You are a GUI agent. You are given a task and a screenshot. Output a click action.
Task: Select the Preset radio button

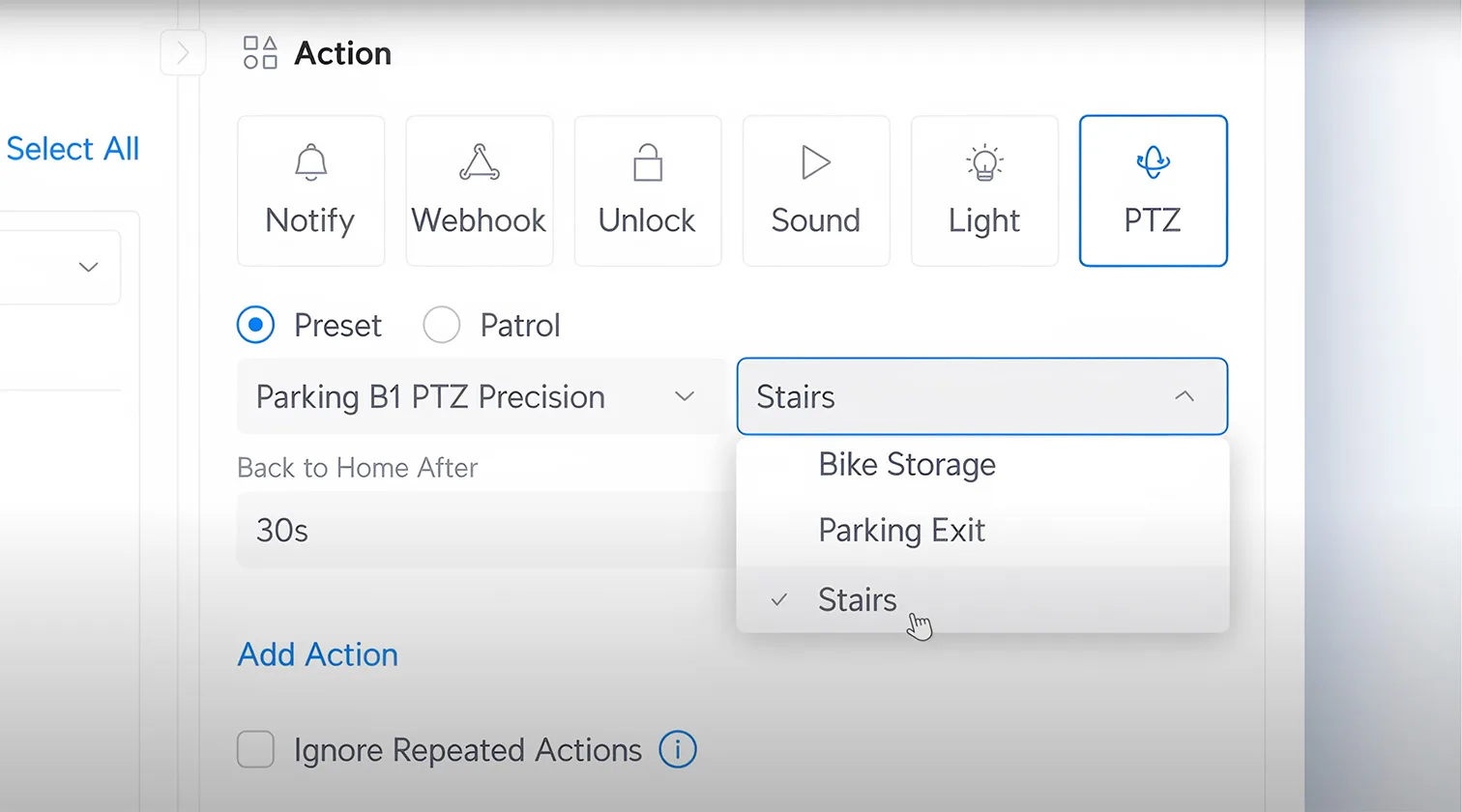(x=255, y=325)
